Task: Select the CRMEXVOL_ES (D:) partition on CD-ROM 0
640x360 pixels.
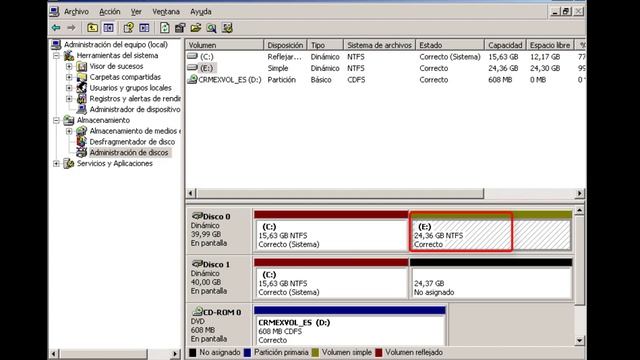Action: (349, 326)
